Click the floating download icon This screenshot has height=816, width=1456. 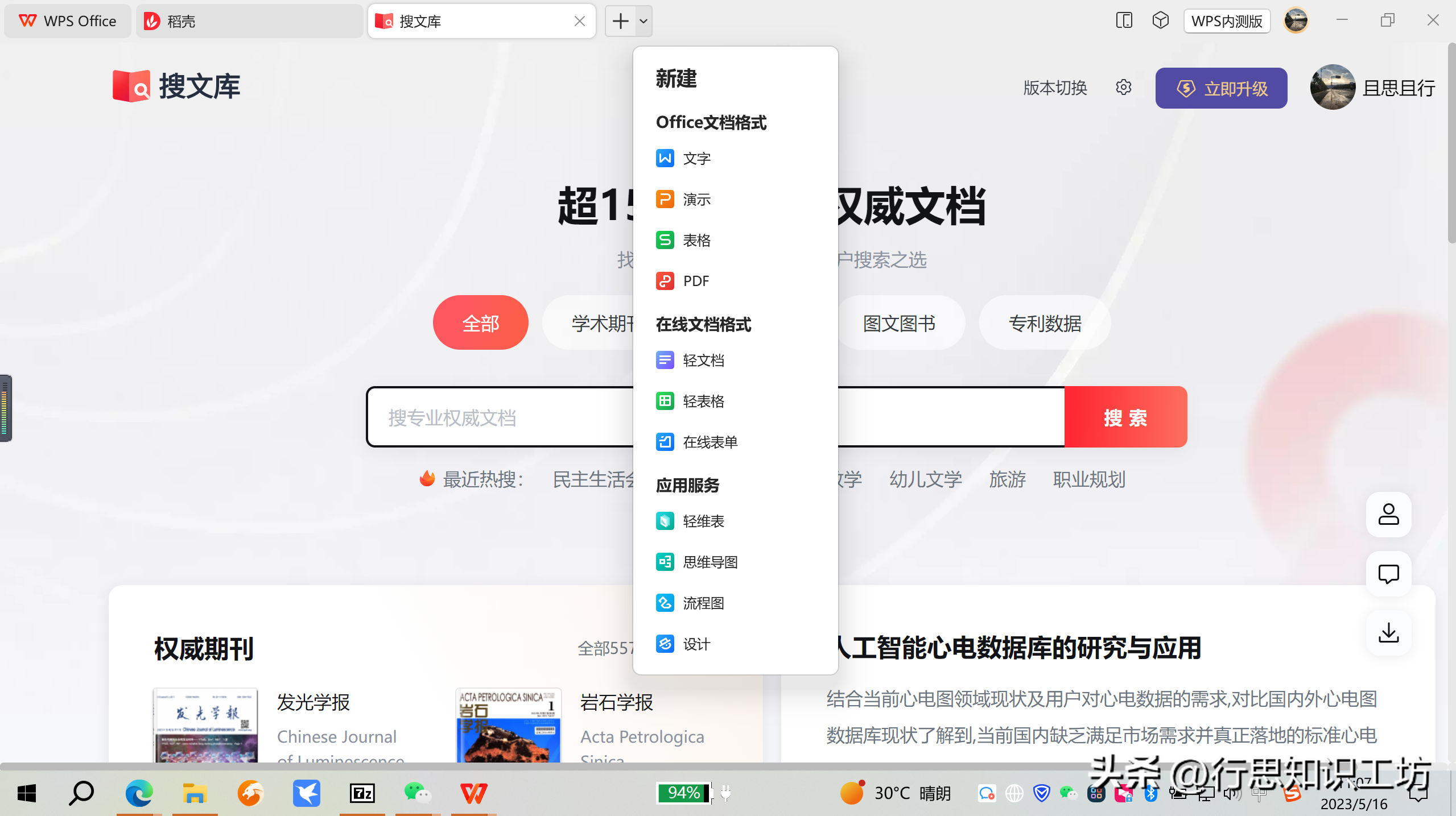point(1388,633)
